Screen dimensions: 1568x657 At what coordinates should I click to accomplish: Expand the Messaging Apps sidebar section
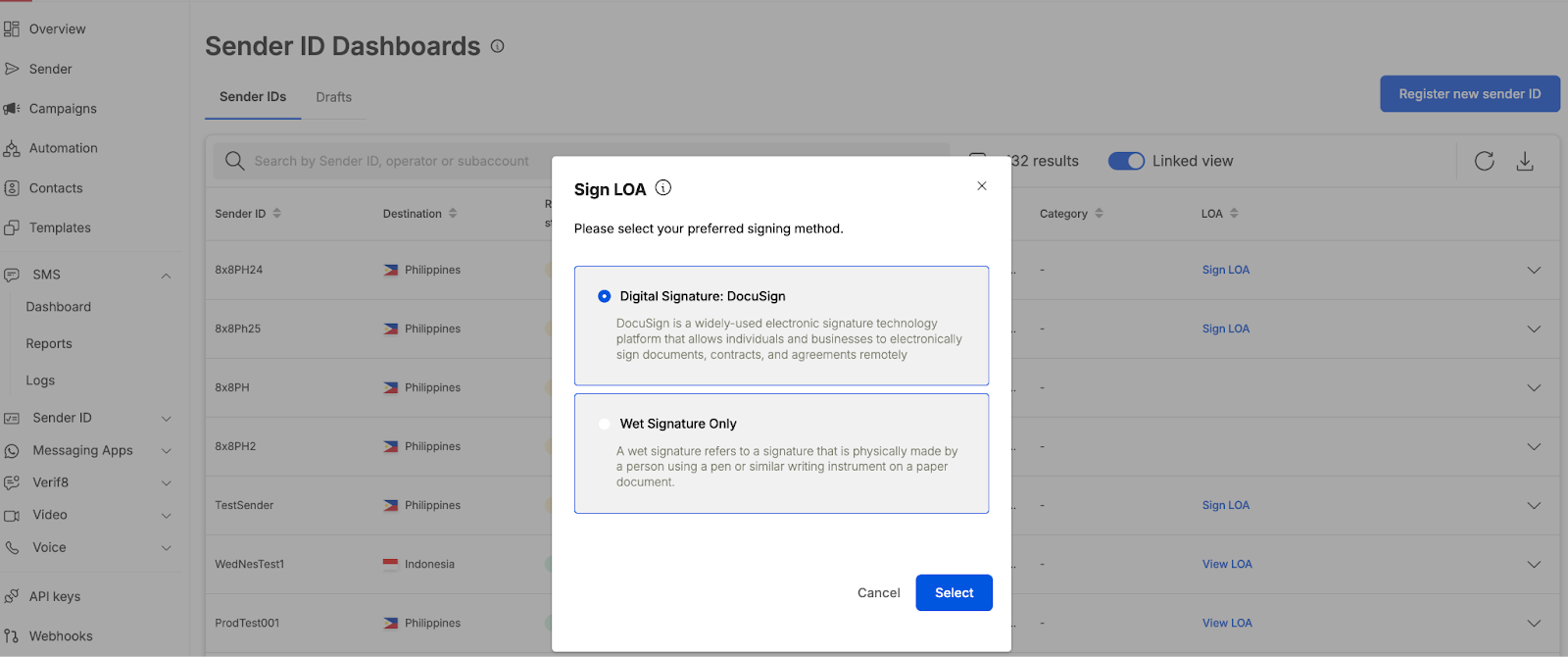coord(166,451)
